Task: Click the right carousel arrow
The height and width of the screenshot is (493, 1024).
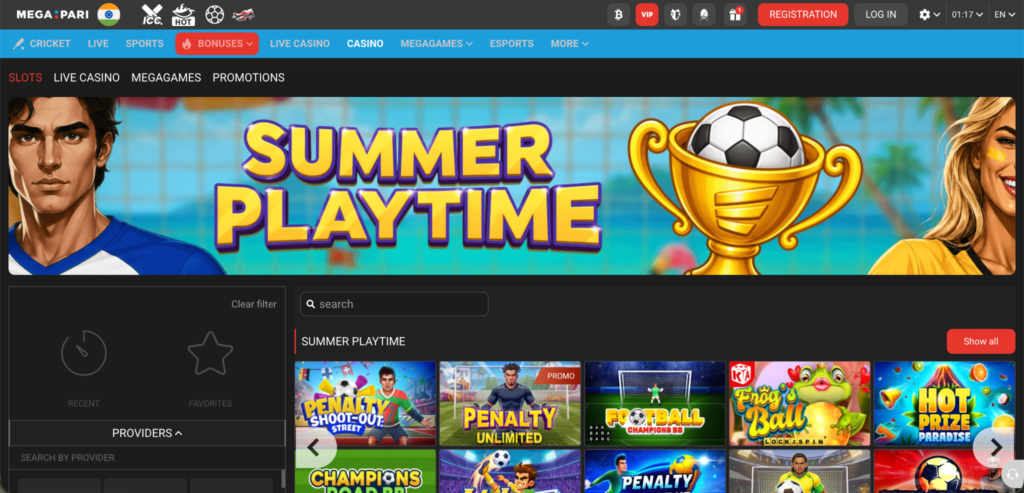Action: (995, 447)
